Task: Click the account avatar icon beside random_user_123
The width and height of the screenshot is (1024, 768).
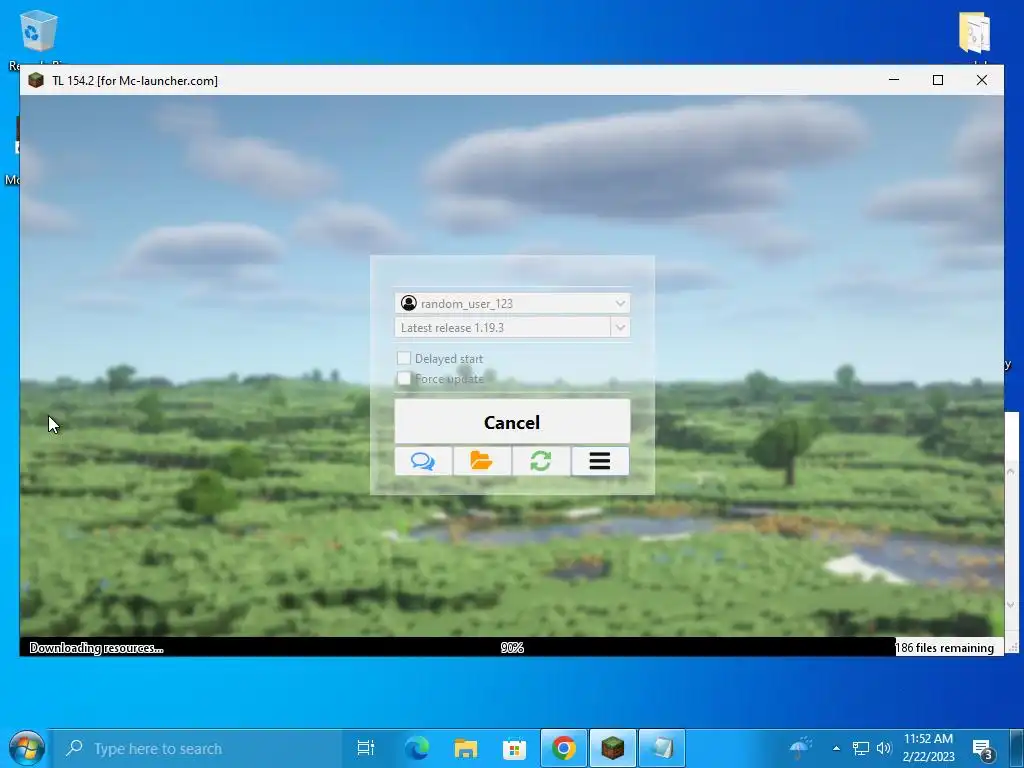Action: [409, 303]
